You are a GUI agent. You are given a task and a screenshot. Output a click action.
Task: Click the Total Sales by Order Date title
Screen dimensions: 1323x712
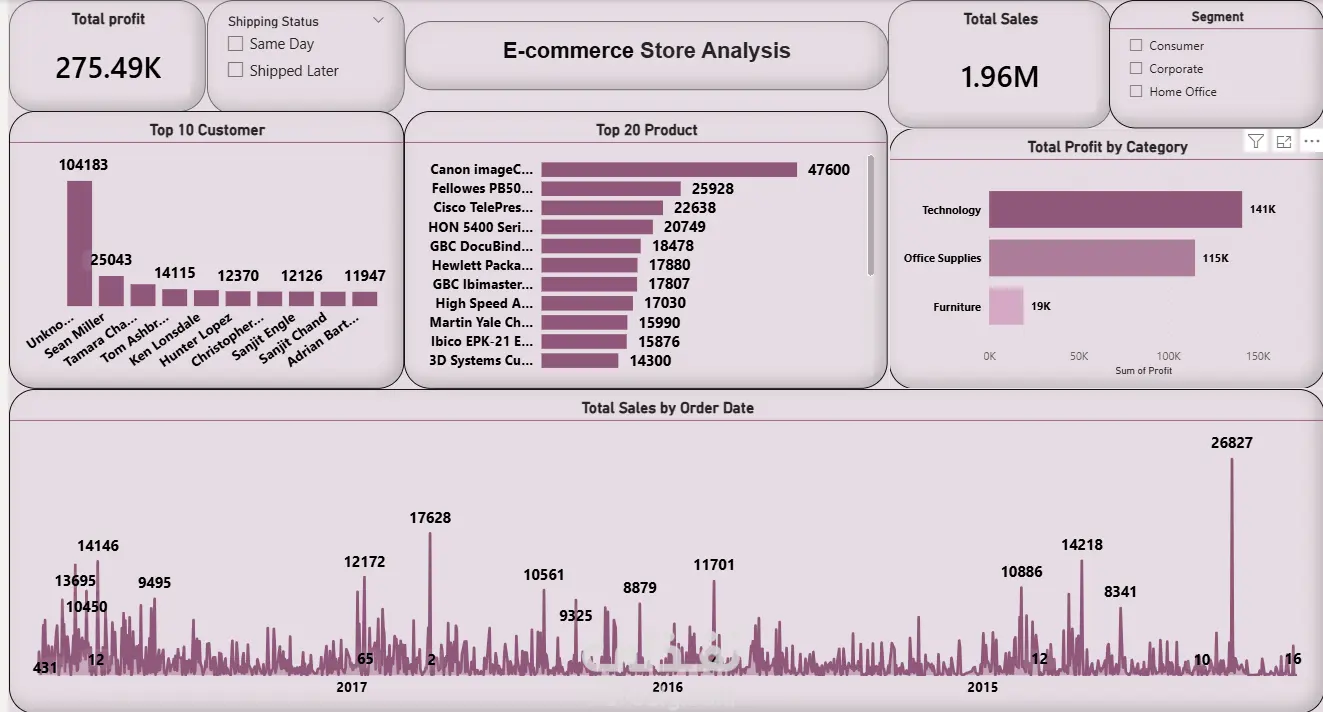point(667,408)
